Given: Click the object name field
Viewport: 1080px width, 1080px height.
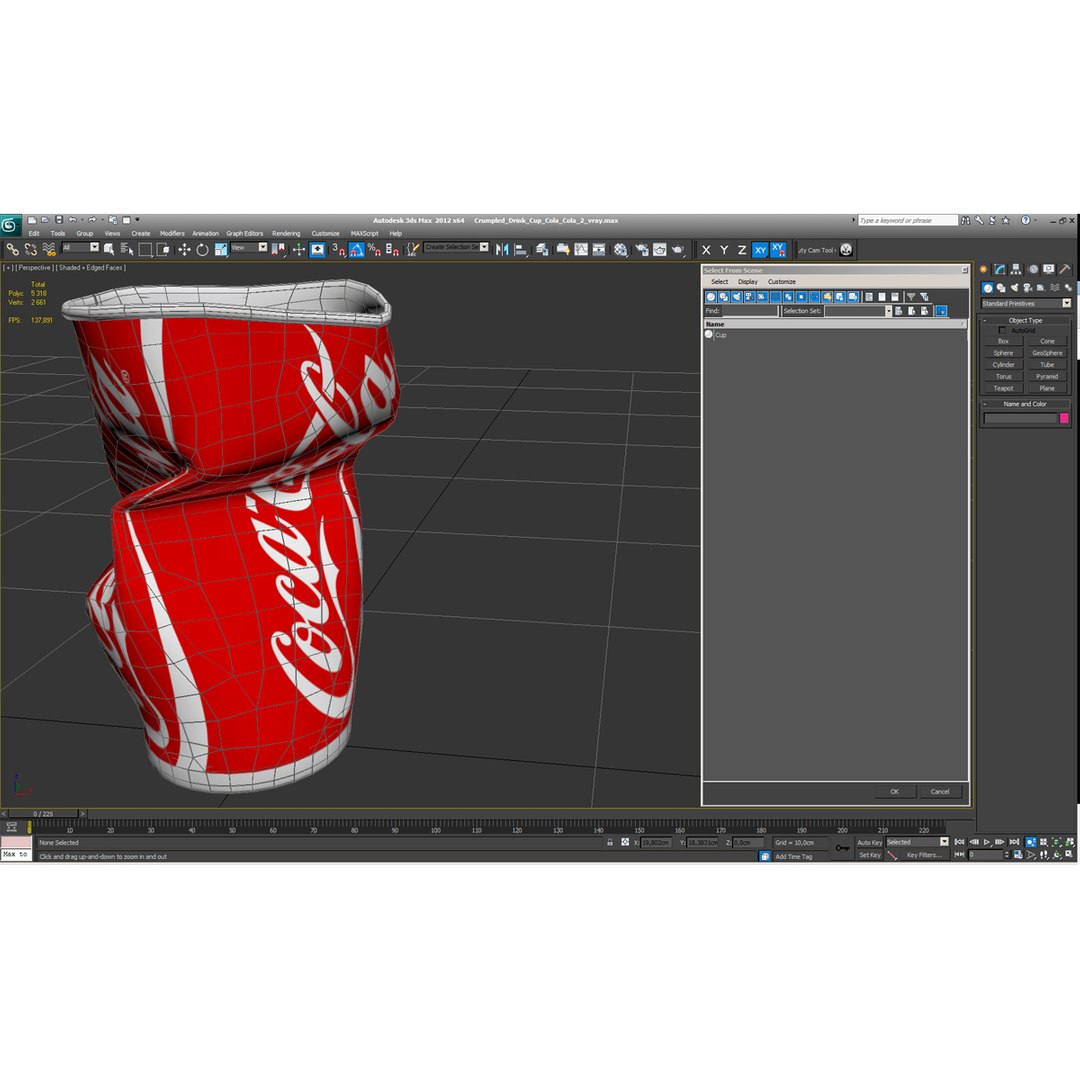Looking at the screenshot, I should (x=1020, y=418).
